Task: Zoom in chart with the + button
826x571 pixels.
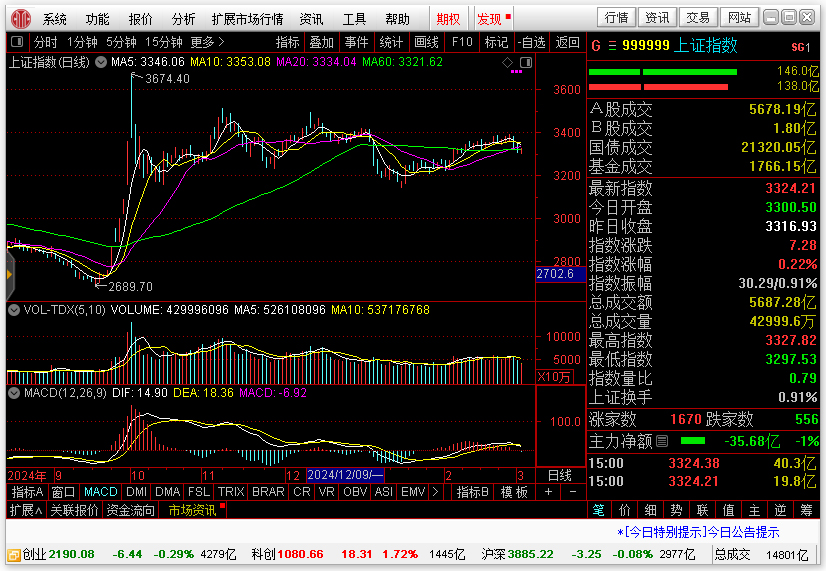Action: (548, 492)
